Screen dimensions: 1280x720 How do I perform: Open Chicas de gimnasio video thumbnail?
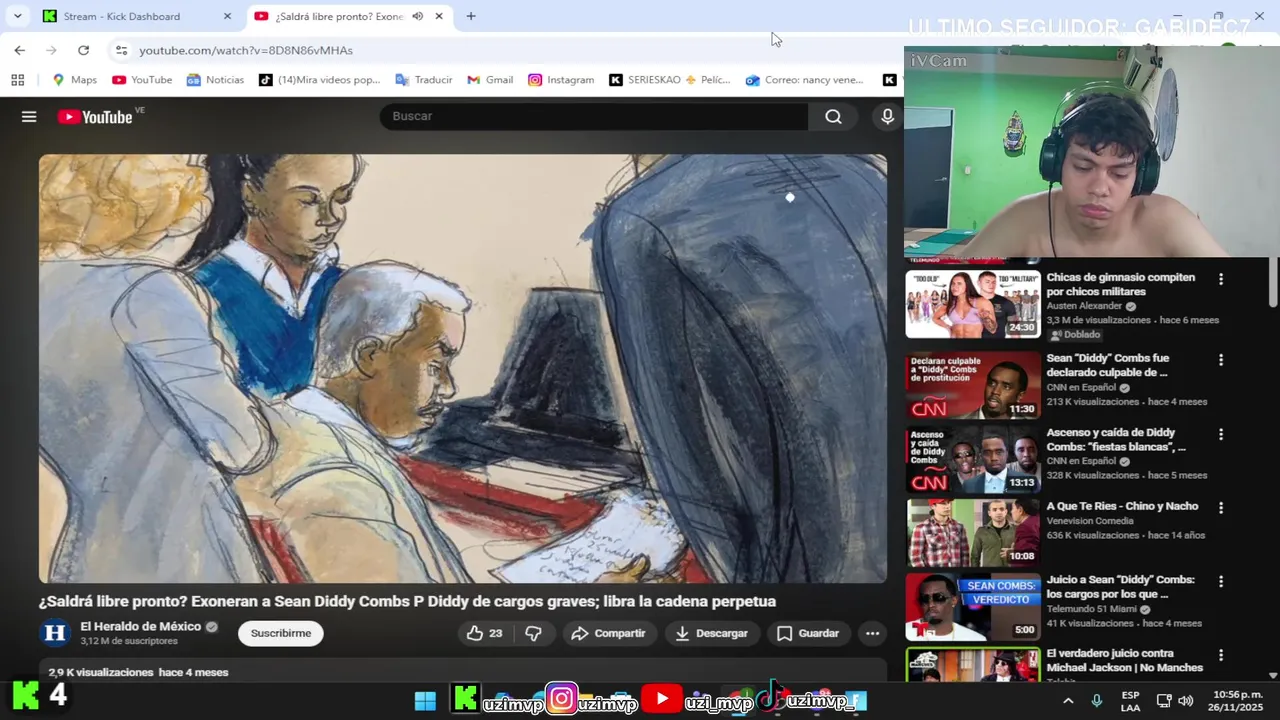[x=973, y=304]
